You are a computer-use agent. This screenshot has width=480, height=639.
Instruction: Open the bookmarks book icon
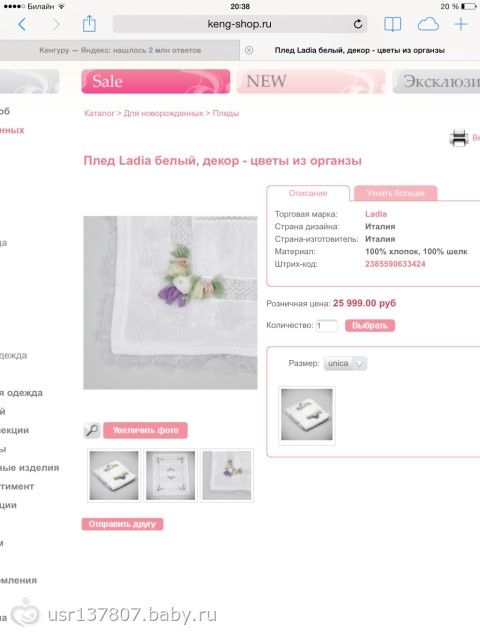tap(392, 24)
